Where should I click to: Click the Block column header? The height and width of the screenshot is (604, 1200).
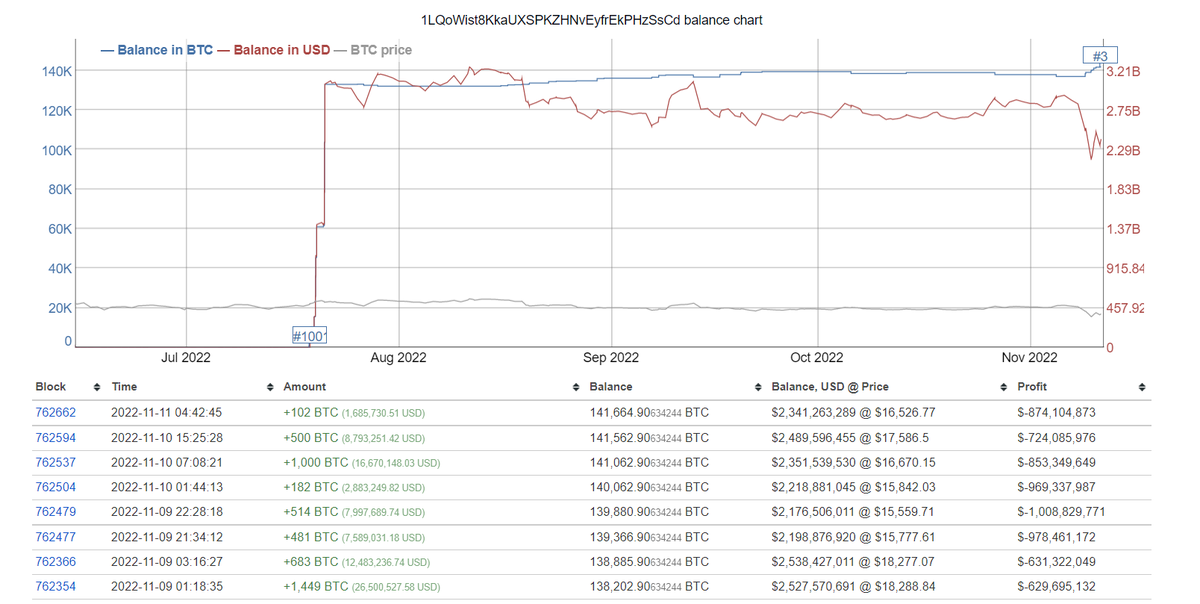tap(50, 387)
